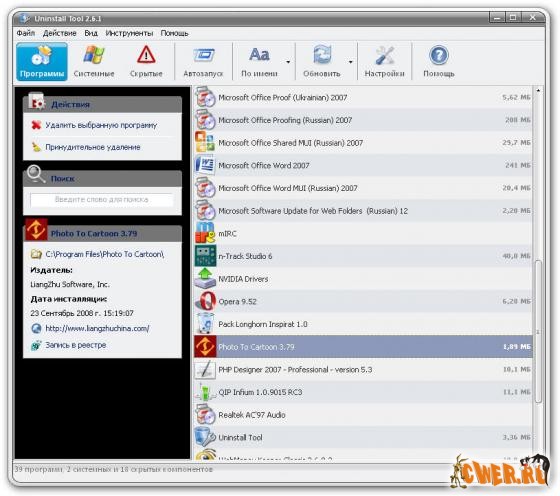Click Запись в реестре link
This screenshot has height=496, width=560.
pos(76,345)
